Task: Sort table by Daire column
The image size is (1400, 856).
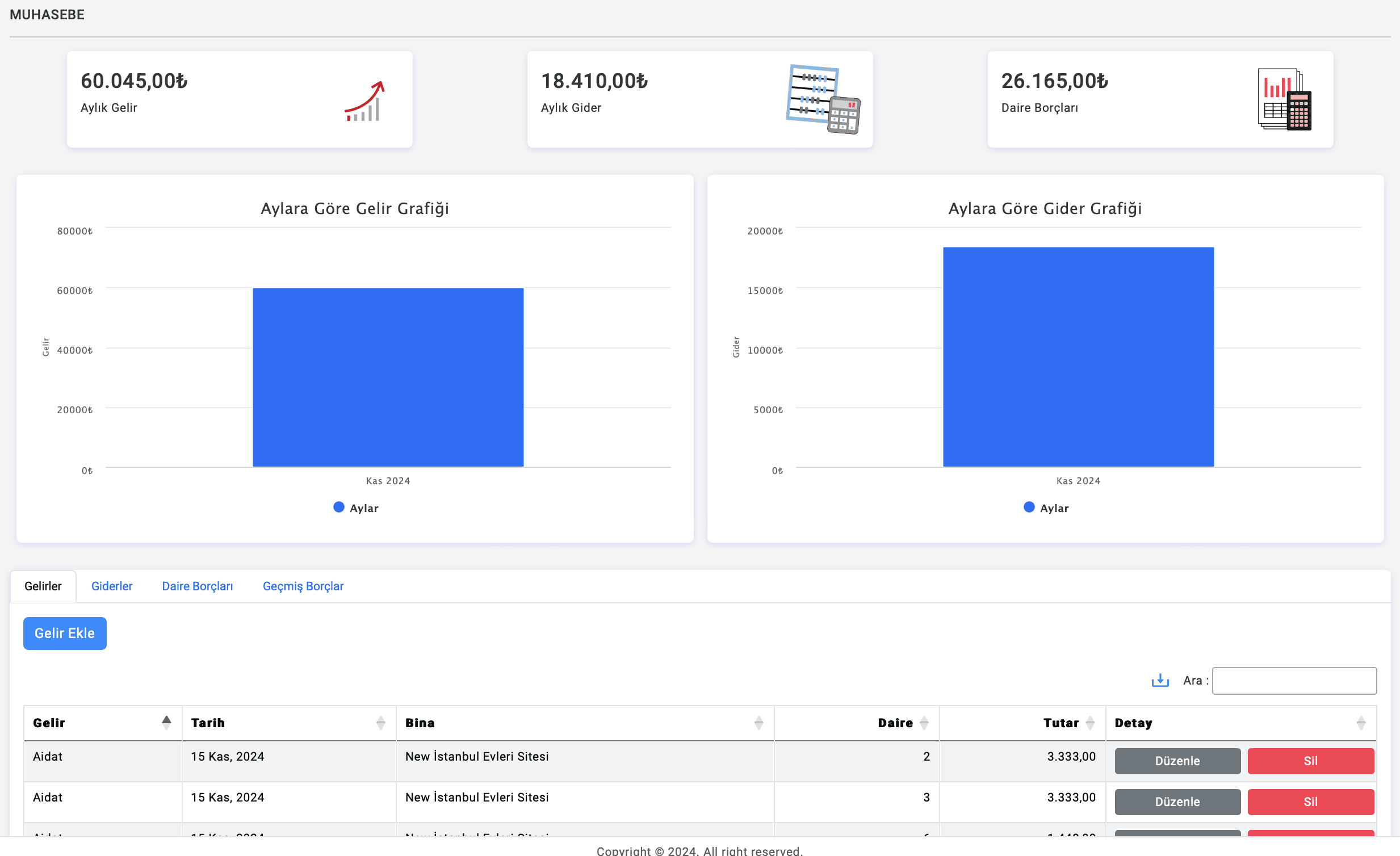Action: point(857,723)
